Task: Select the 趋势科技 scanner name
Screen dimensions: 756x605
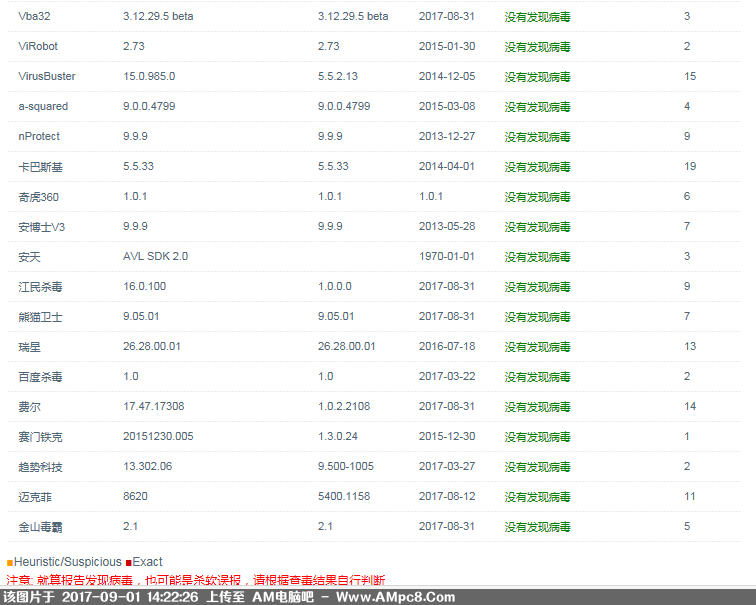Action: tap(40, 467)
